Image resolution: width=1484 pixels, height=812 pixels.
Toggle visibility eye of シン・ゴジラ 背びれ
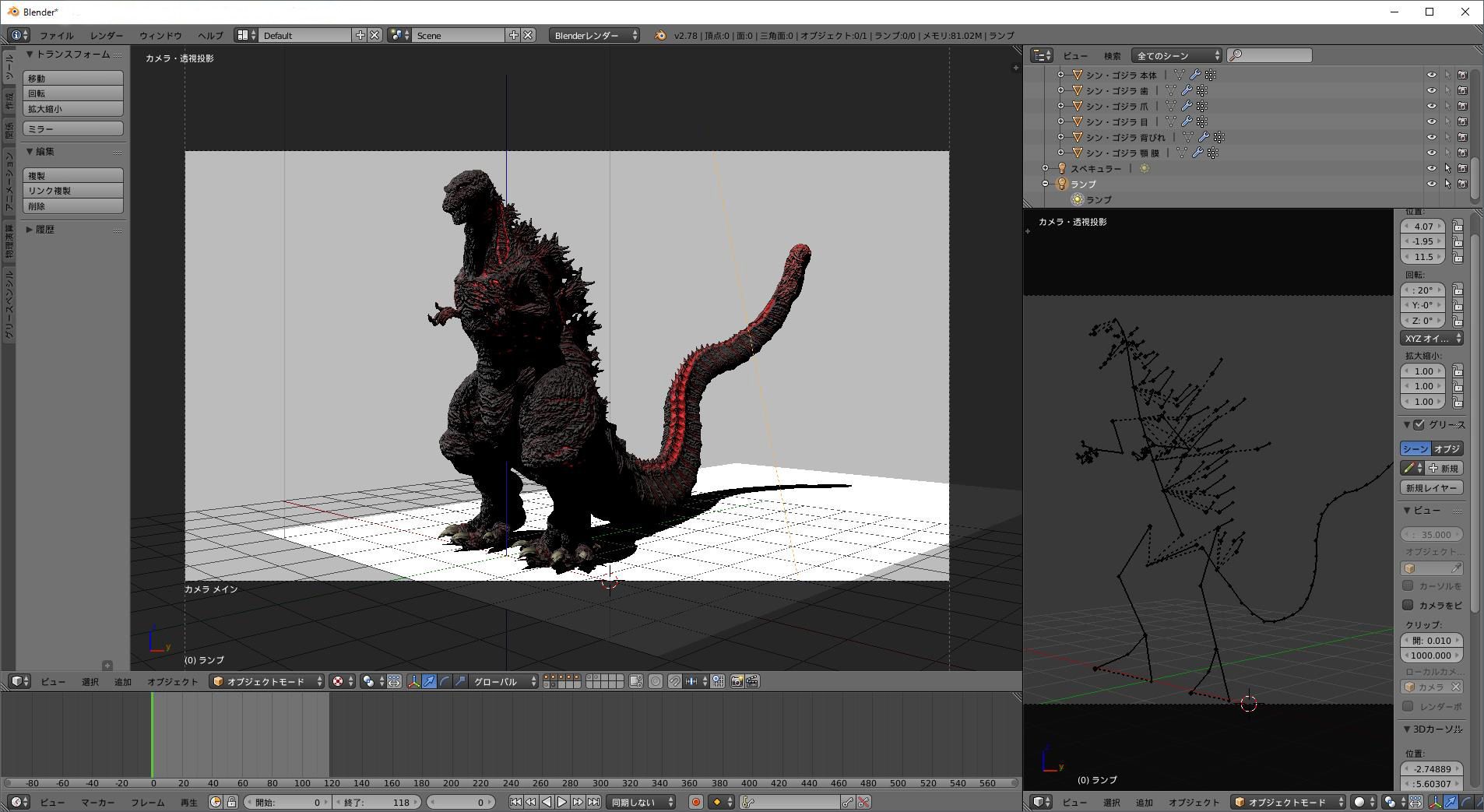click(x=1431, y=138)
